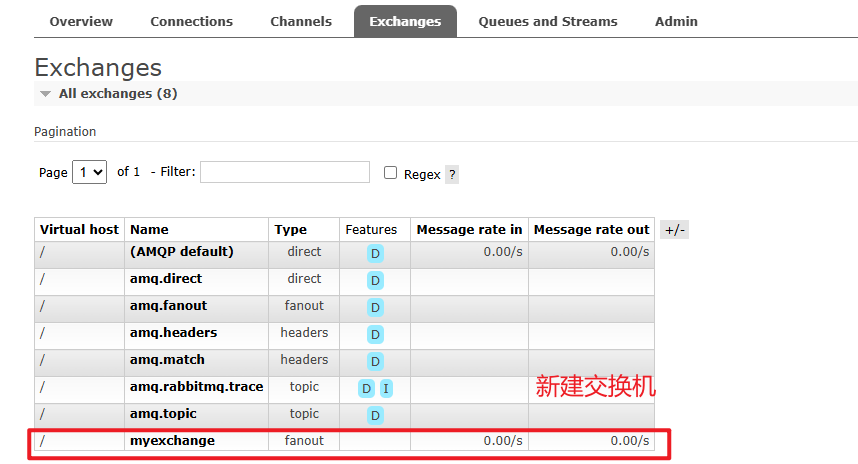Sort by Message rate in column header
Image resolution: width=858 pixels, height=464 pixels.
[469, 229]
